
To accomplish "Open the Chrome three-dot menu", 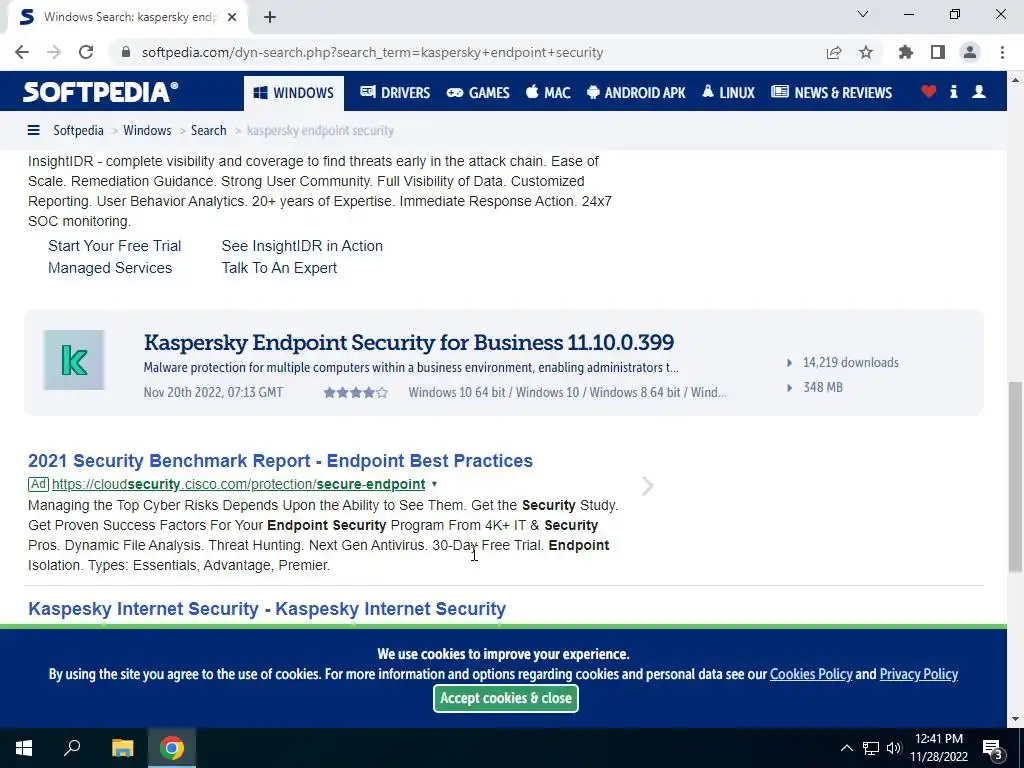I will coord(1002,52).
